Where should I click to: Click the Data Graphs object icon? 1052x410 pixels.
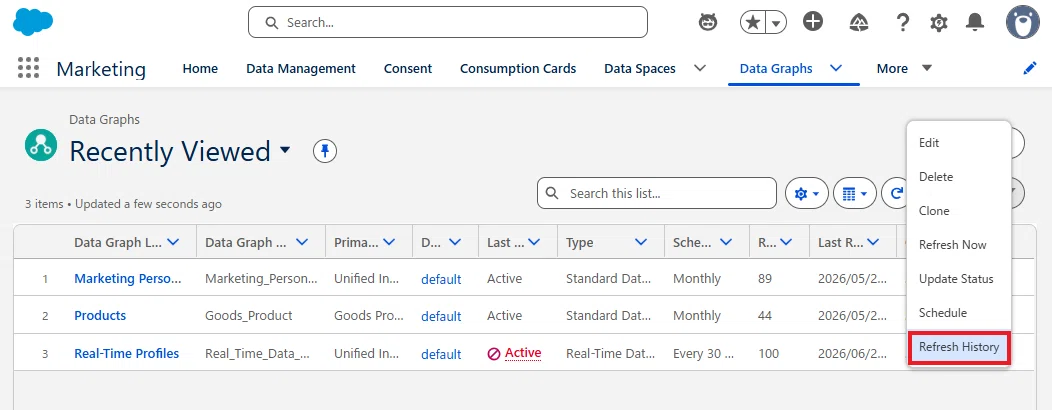[41, 145]
